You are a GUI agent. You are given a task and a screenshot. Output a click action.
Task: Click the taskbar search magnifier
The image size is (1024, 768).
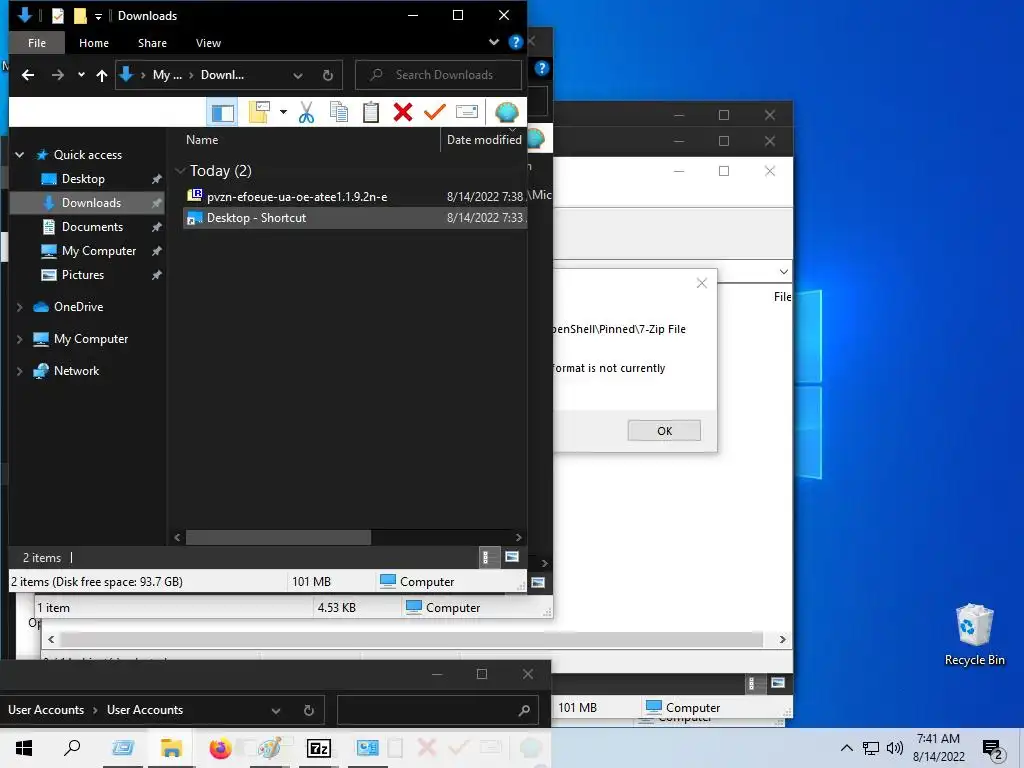[72, 748]
